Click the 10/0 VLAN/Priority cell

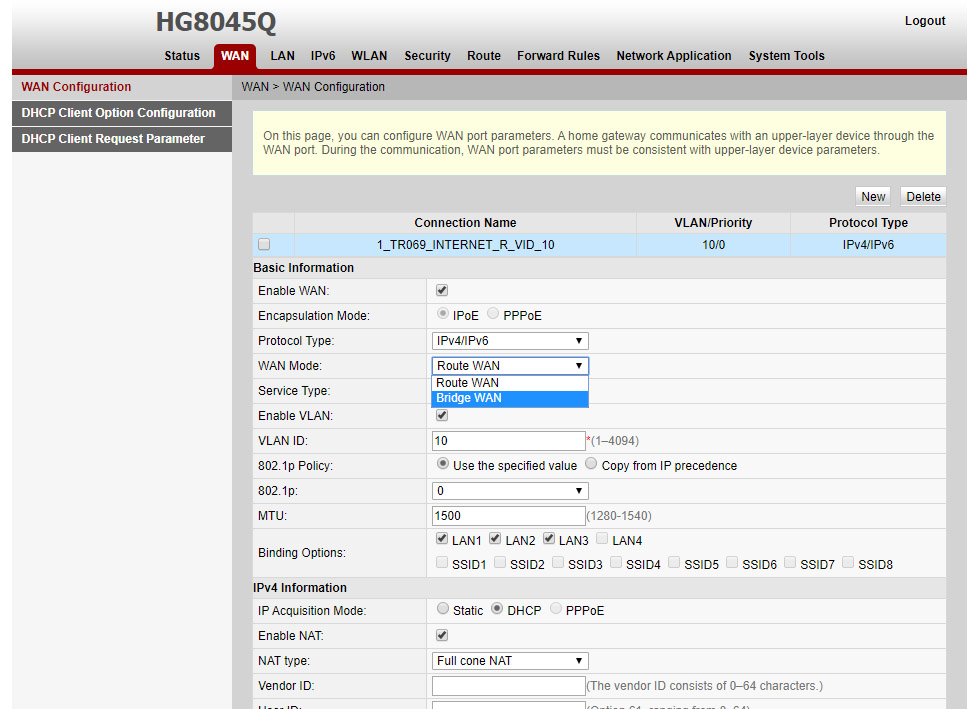(713, 245)
